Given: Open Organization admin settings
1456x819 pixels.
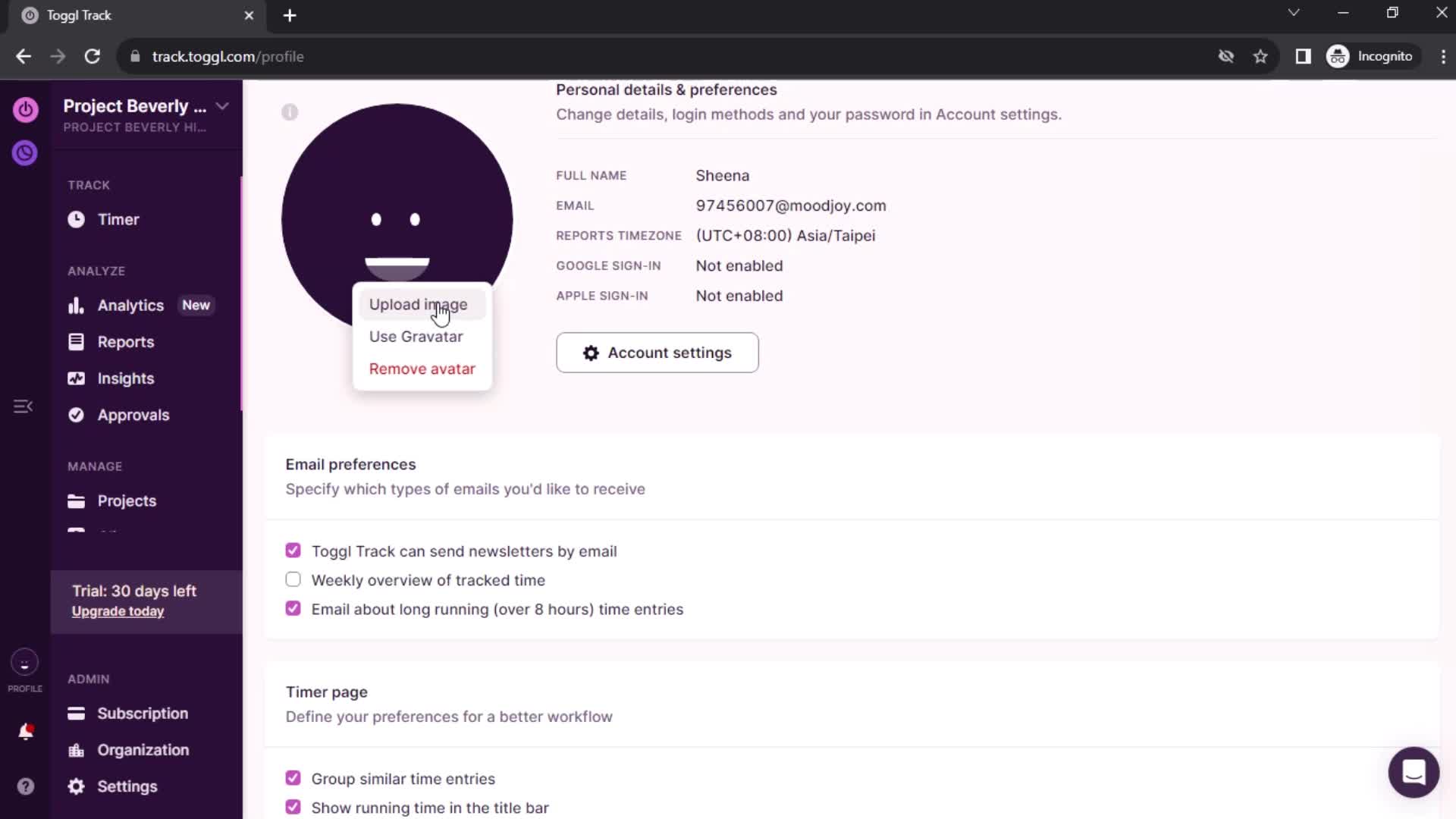Looking at the screenshot, I should (x=143, y=750).
